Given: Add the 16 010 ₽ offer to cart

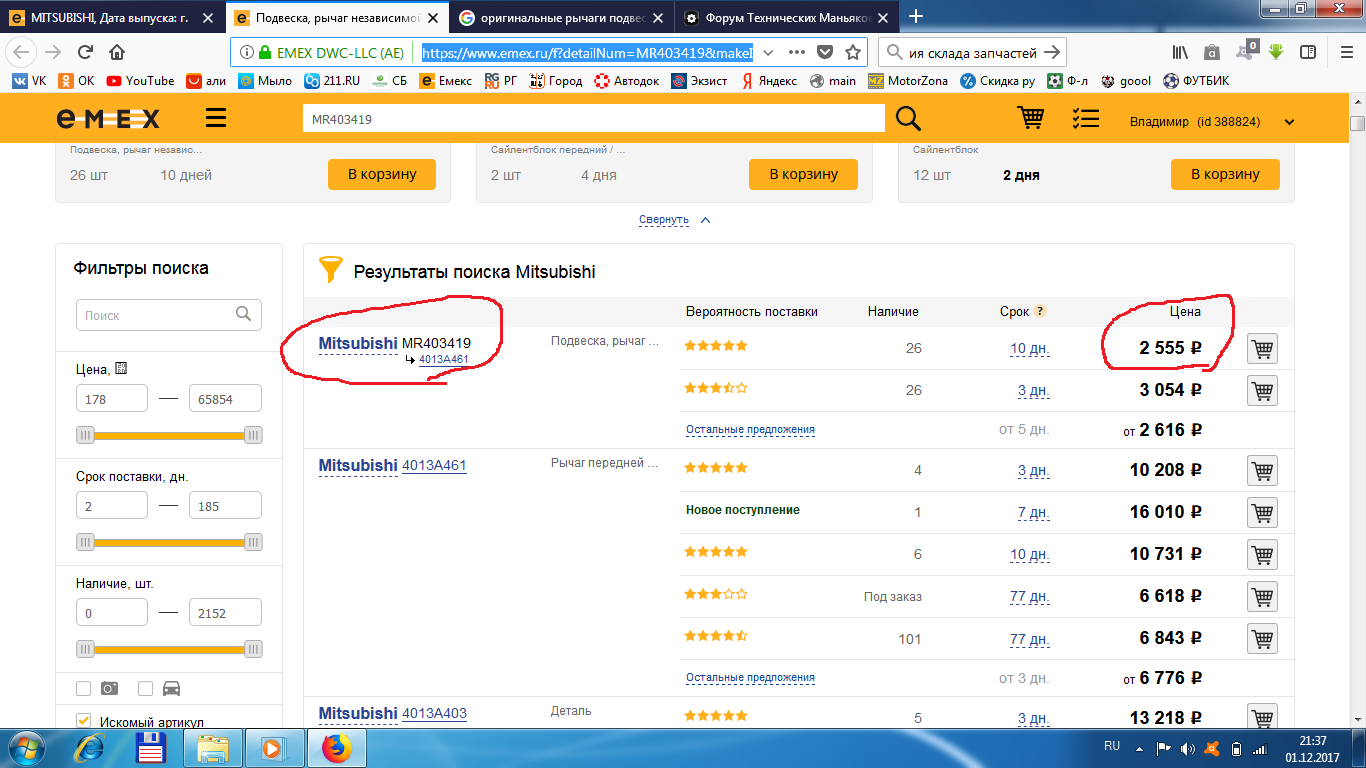Looking at the screenshot, I should coord(1262,512).
